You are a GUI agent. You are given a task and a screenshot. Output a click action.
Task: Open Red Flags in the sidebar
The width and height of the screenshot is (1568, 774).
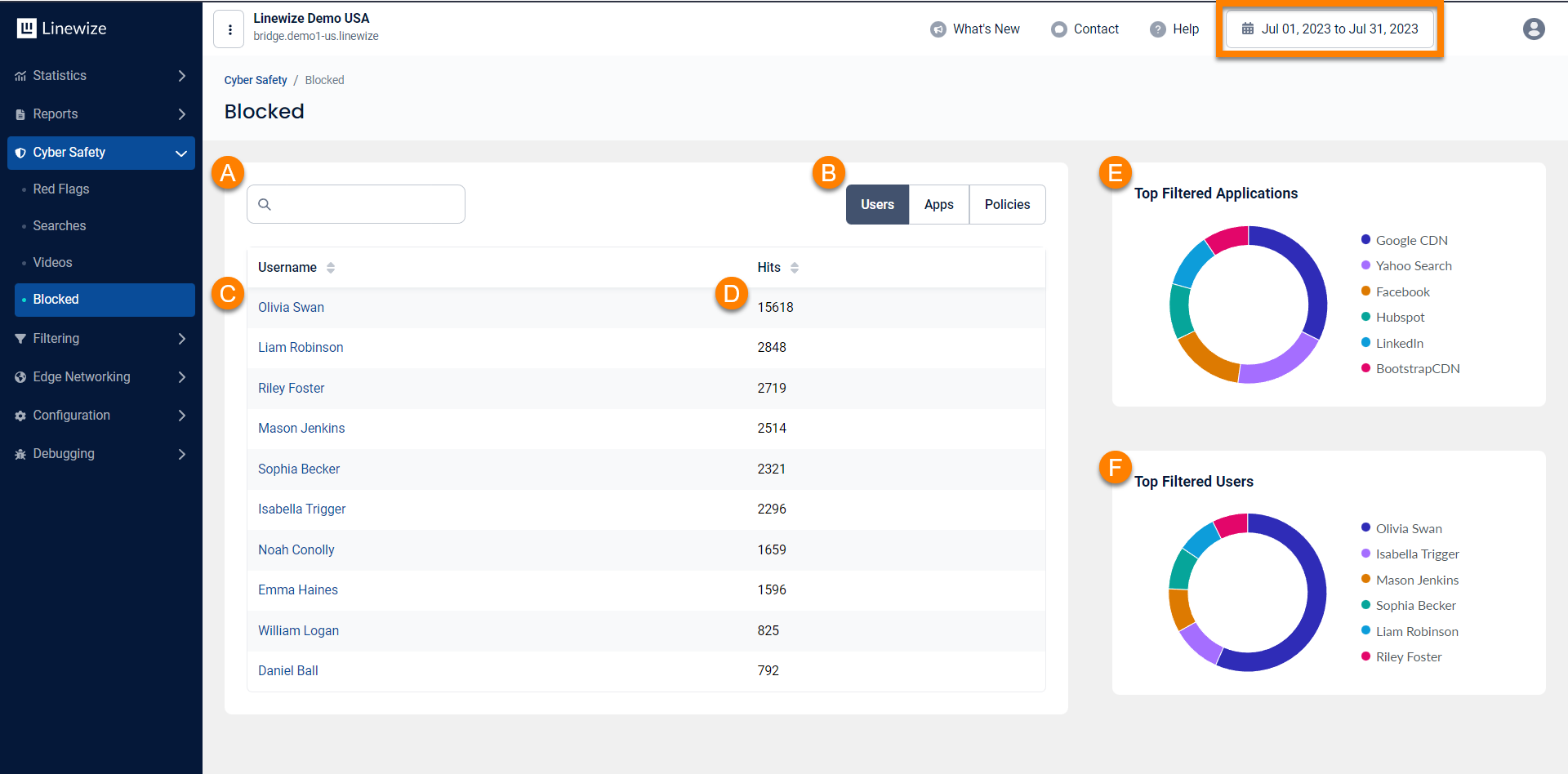61,189
